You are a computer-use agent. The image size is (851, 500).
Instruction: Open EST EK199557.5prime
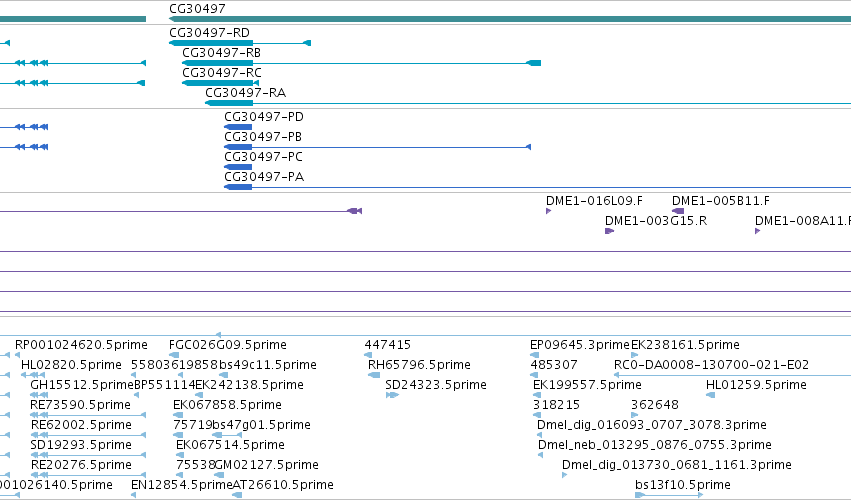587,385
